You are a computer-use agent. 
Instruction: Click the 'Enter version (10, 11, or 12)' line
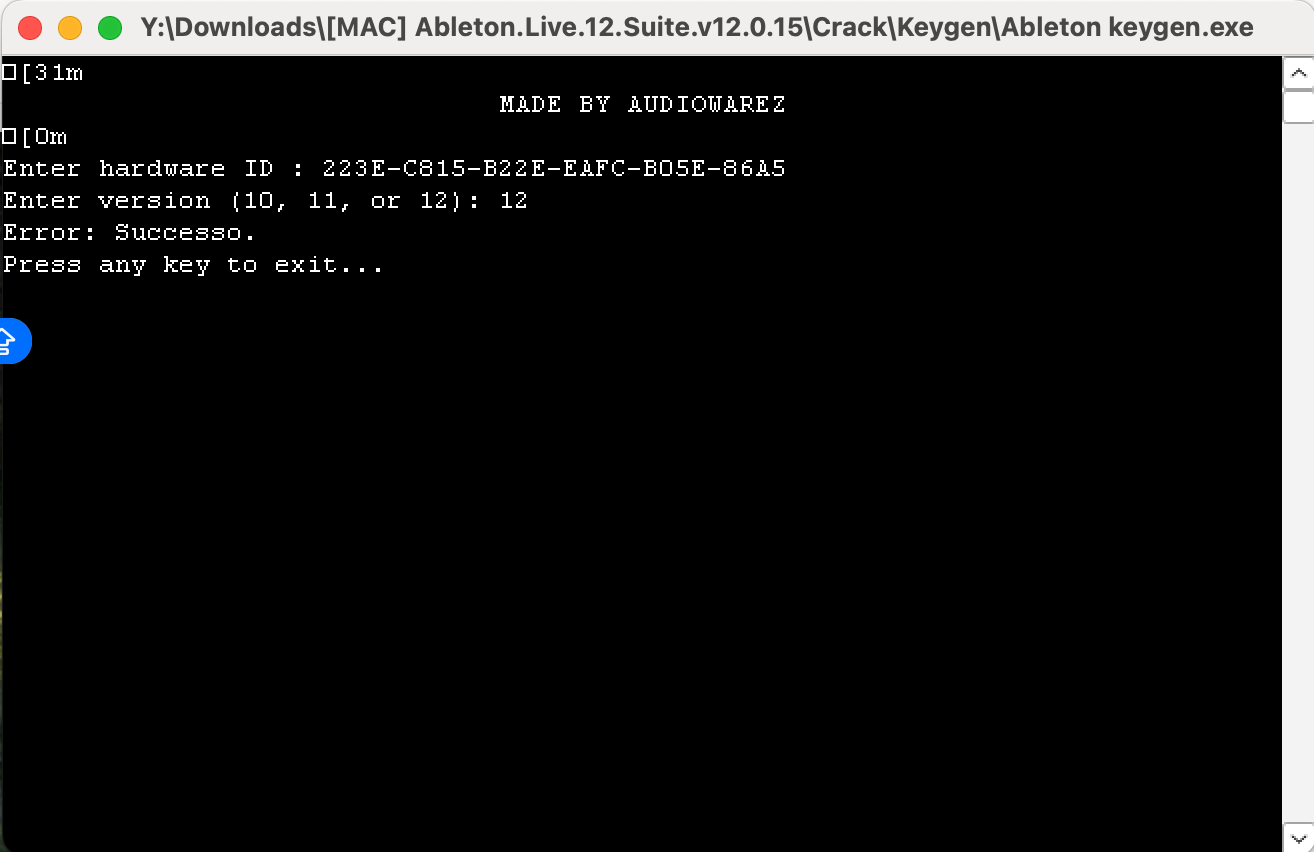pos(265,200)
